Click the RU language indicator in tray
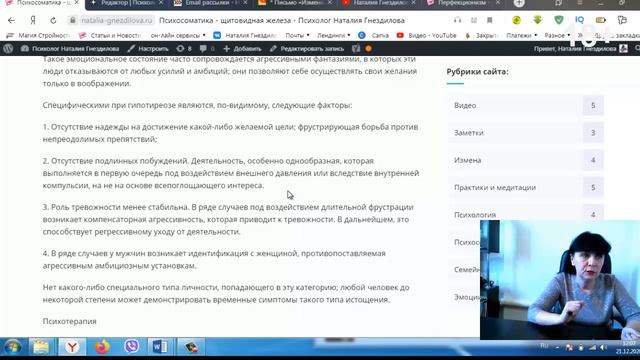 tap(544, 346)
